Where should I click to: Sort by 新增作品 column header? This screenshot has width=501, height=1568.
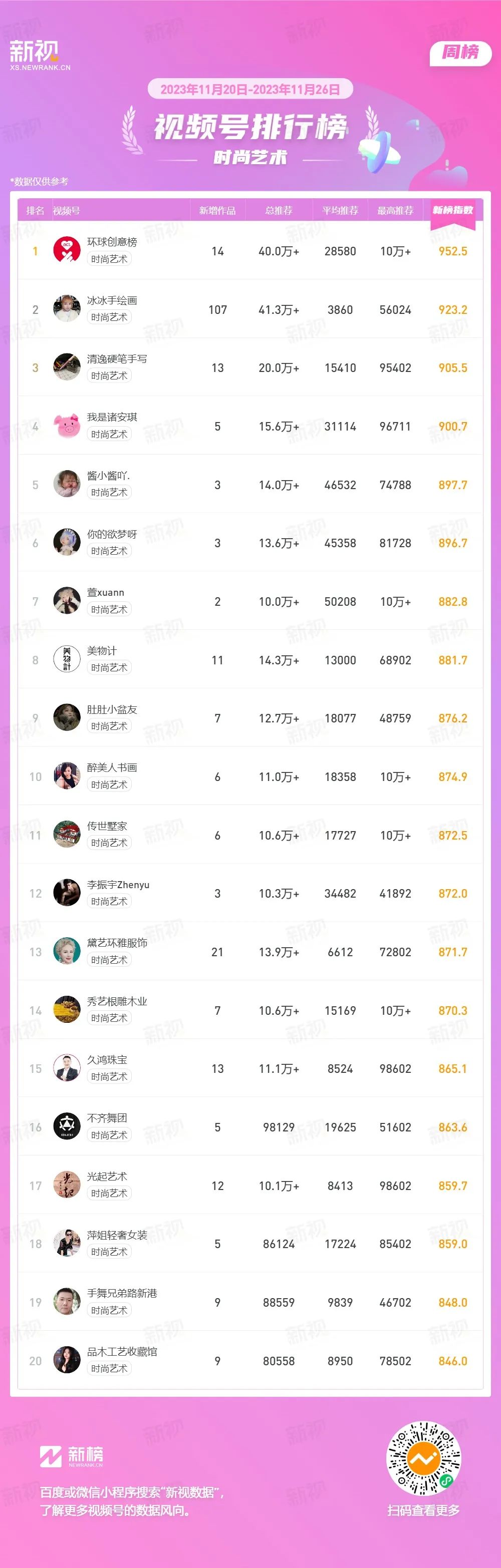coord(217,211)
